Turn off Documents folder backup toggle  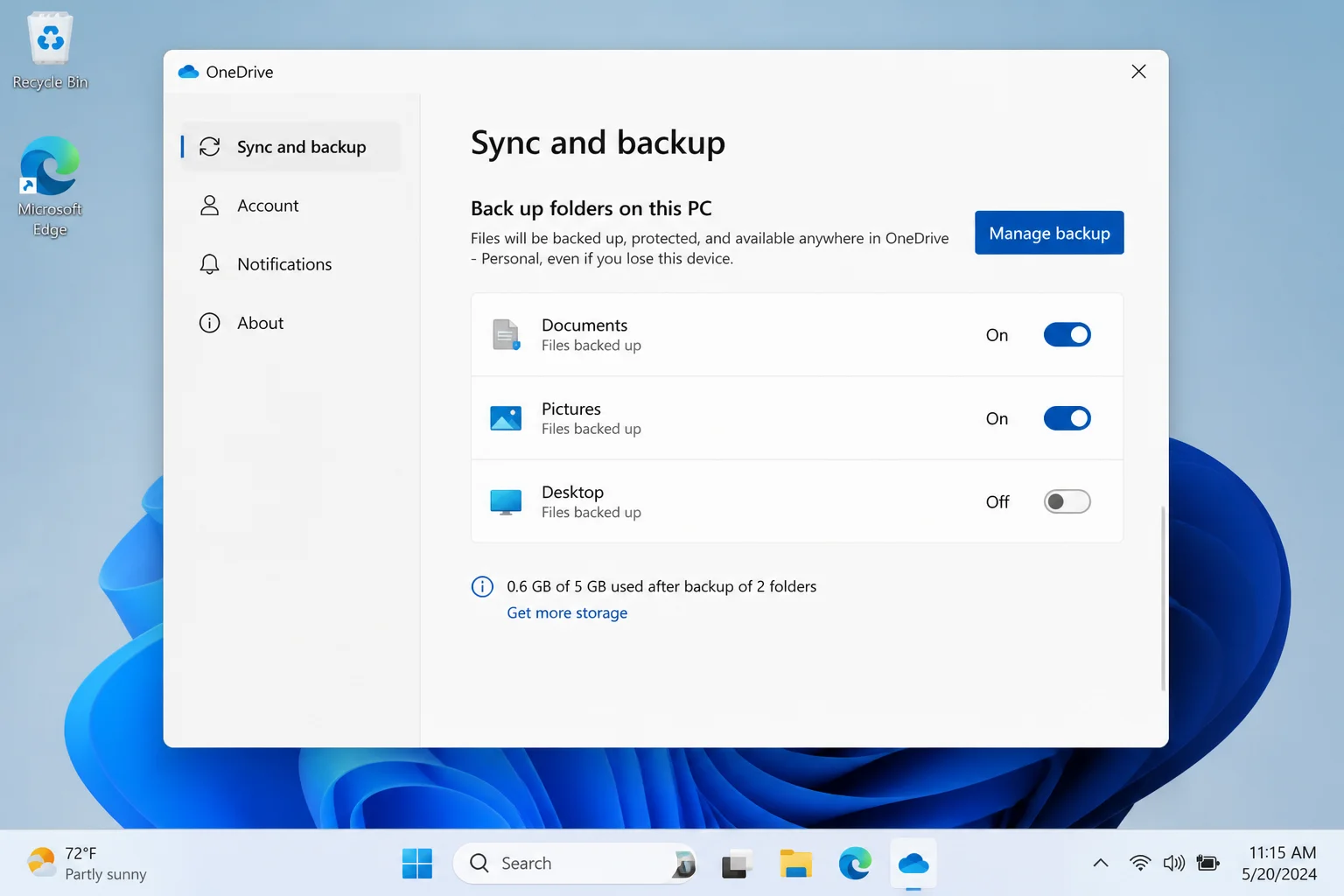tap(1067, 335)
